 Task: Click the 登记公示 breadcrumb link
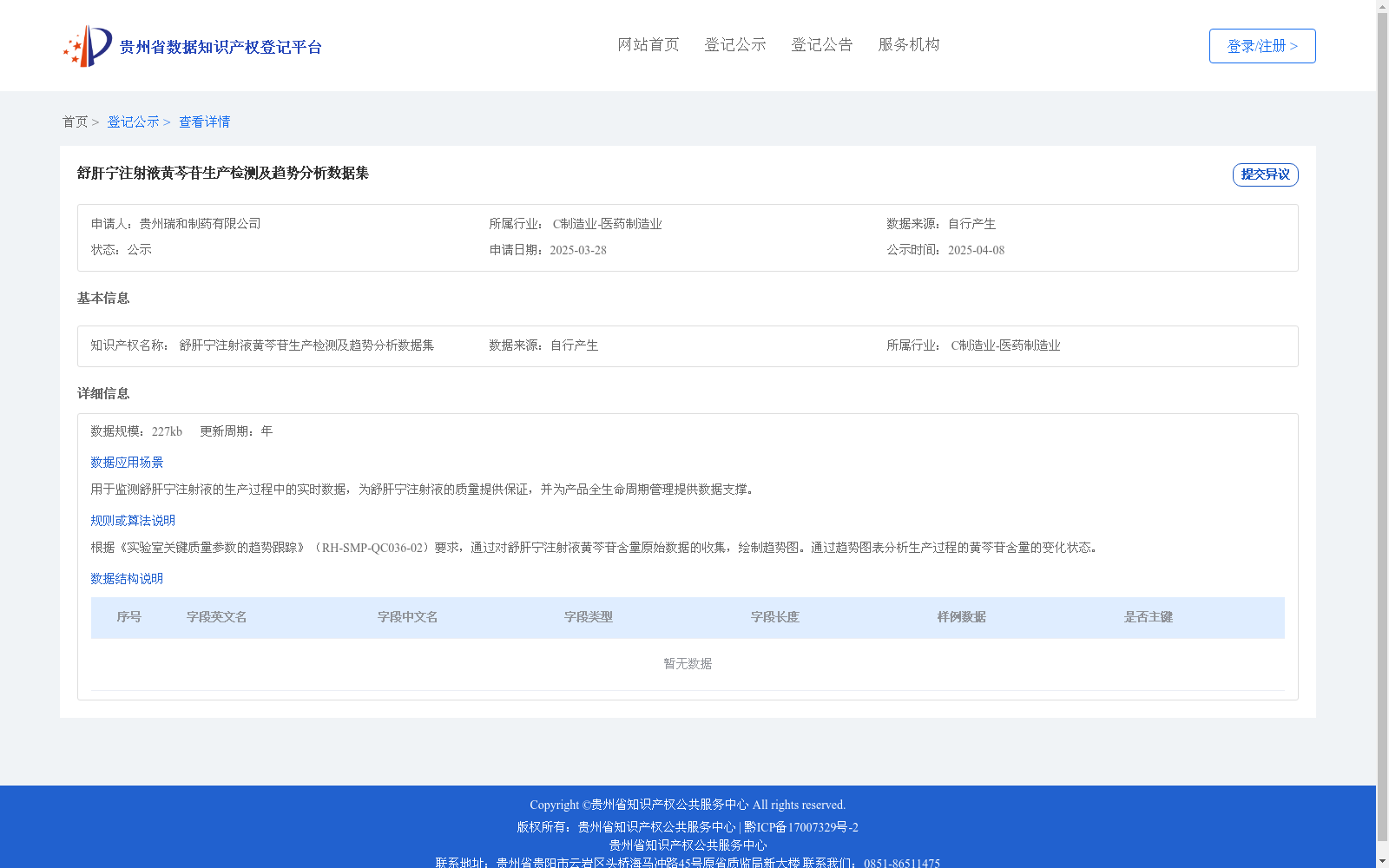coord(133,122)
